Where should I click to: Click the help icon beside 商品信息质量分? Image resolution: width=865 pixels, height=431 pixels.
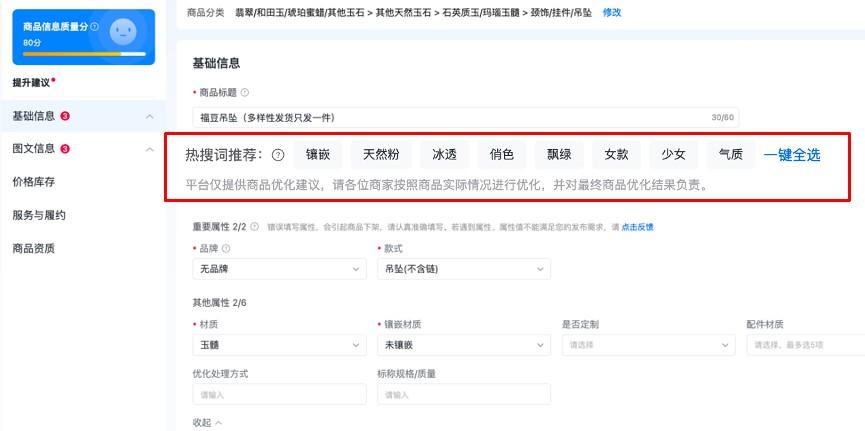click(94, 27)
